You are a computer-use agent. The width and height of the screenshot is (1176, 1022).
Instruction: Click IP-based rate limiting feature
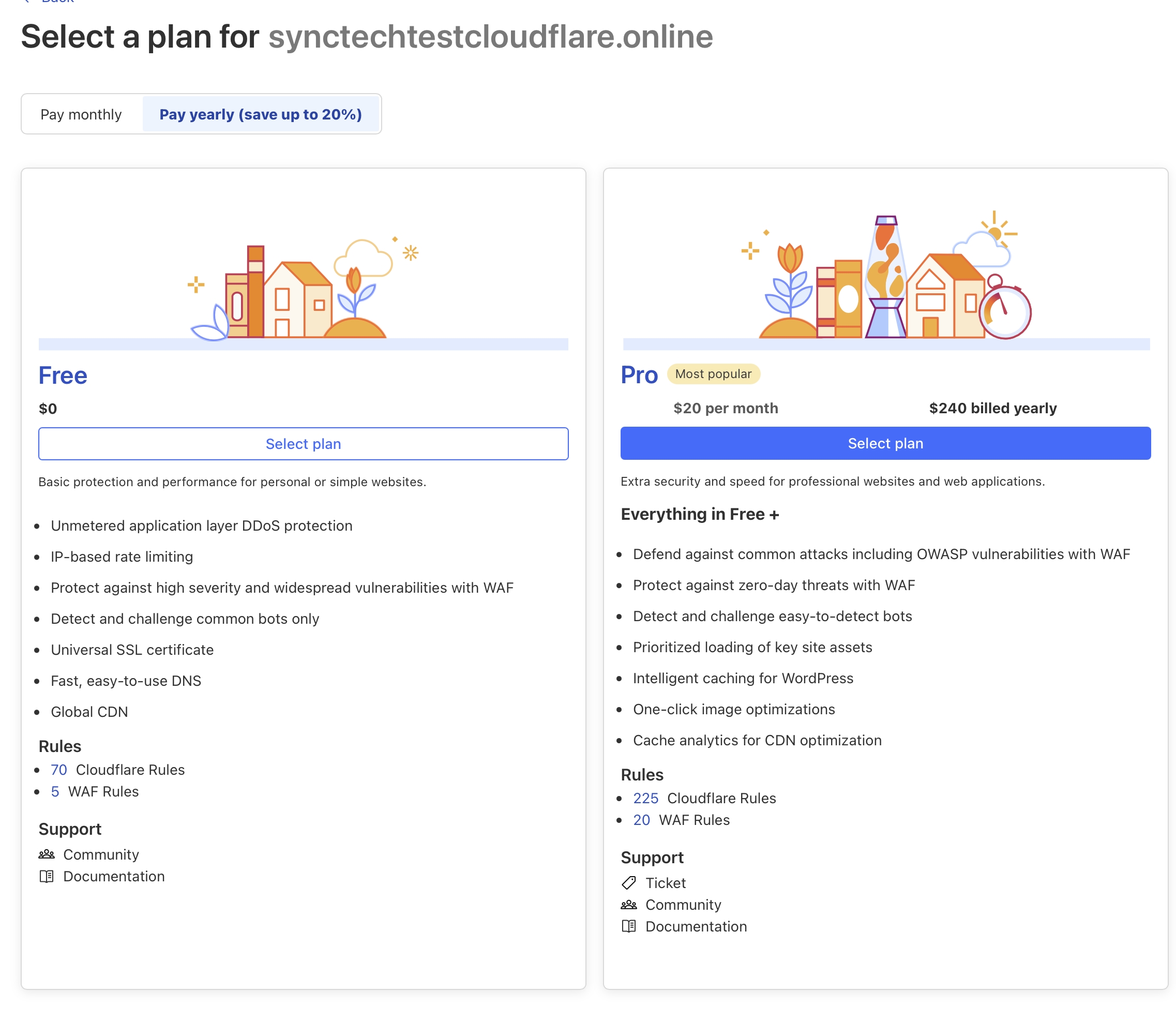[x=122, y=557]
